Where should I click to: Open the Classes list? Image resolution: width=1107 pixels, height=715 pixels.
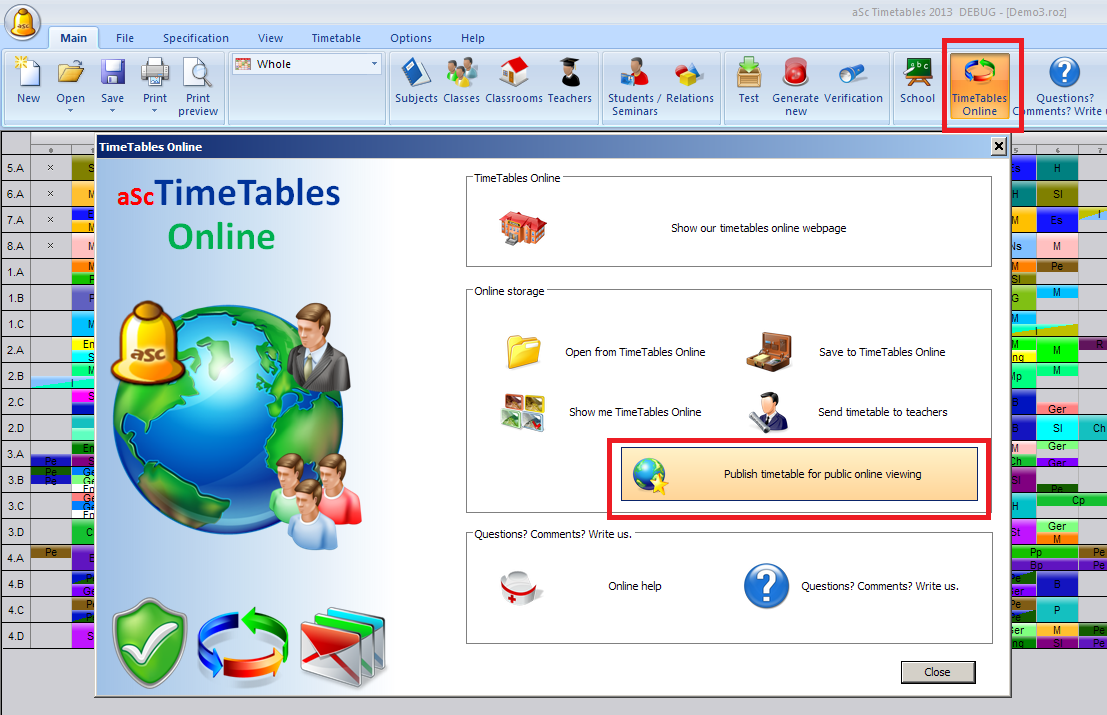click(462, 81)
